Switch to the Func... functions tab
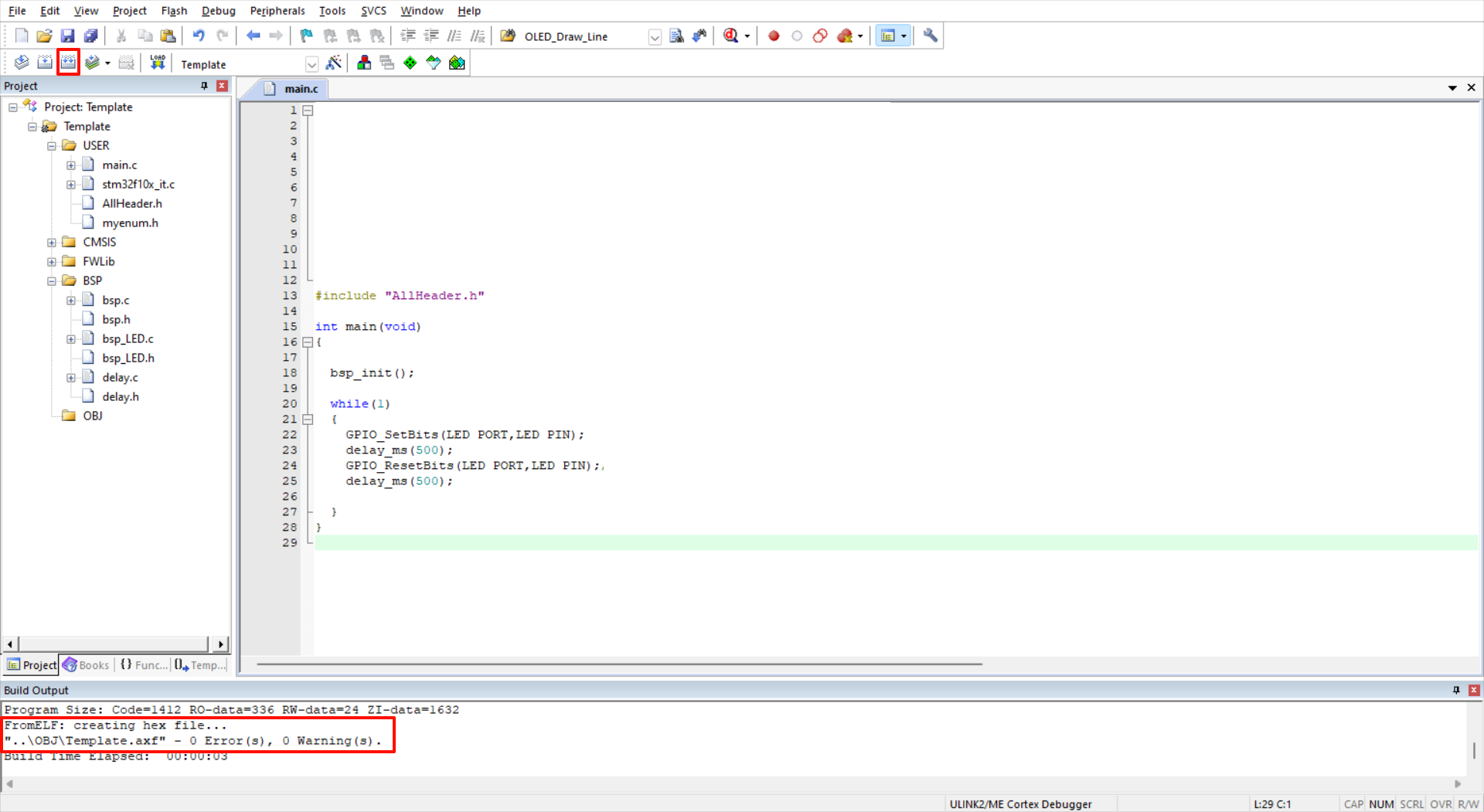1484x812 pixels. (x=144, y=665)
